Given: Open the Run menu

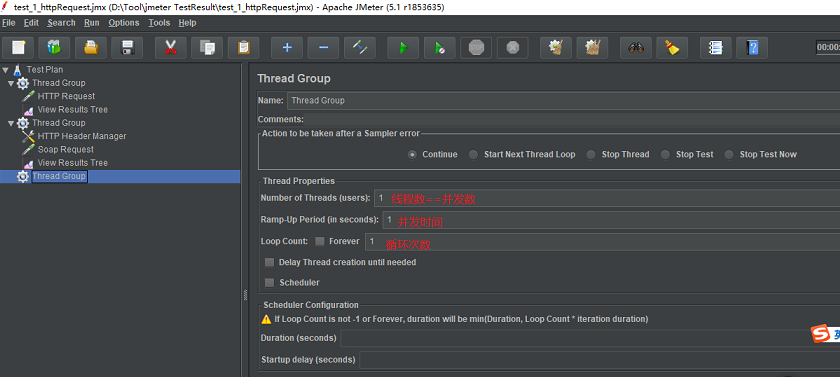Looking at the screenshot, I should [x=92, y=22].
